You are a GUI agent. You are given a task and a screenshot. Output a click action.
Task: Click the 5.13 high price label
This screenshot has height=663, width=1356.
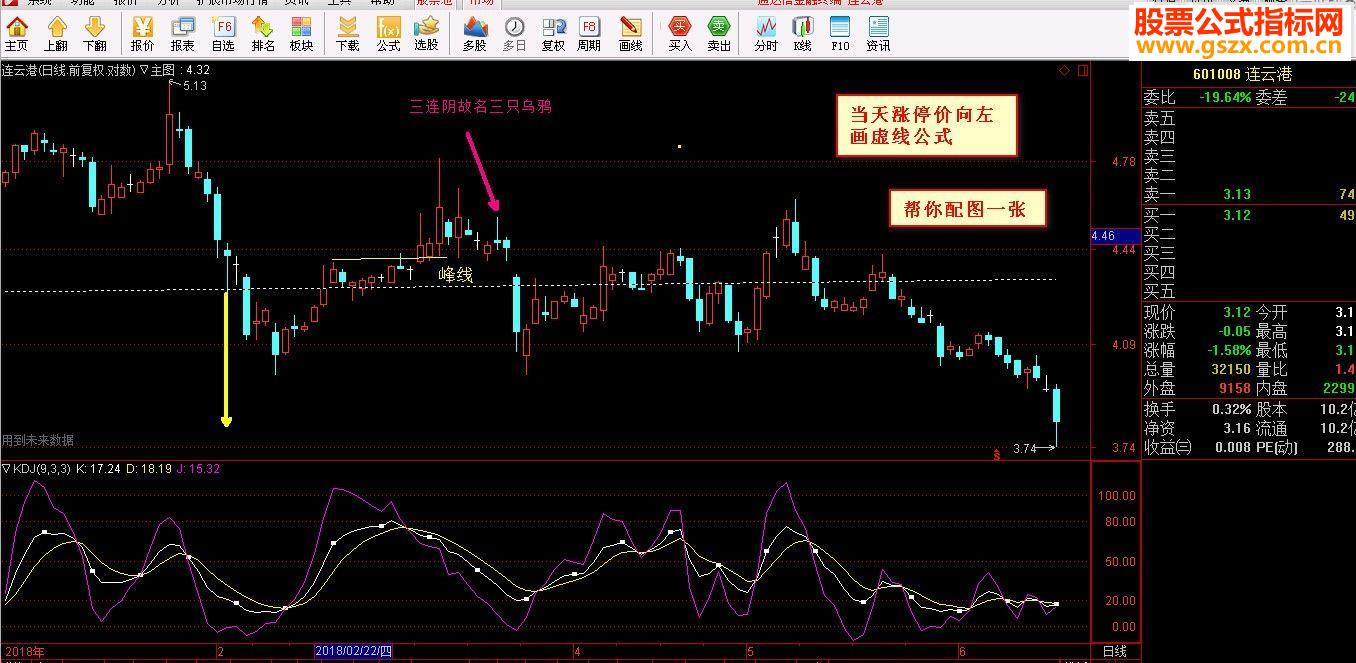(x=194, y=86)
